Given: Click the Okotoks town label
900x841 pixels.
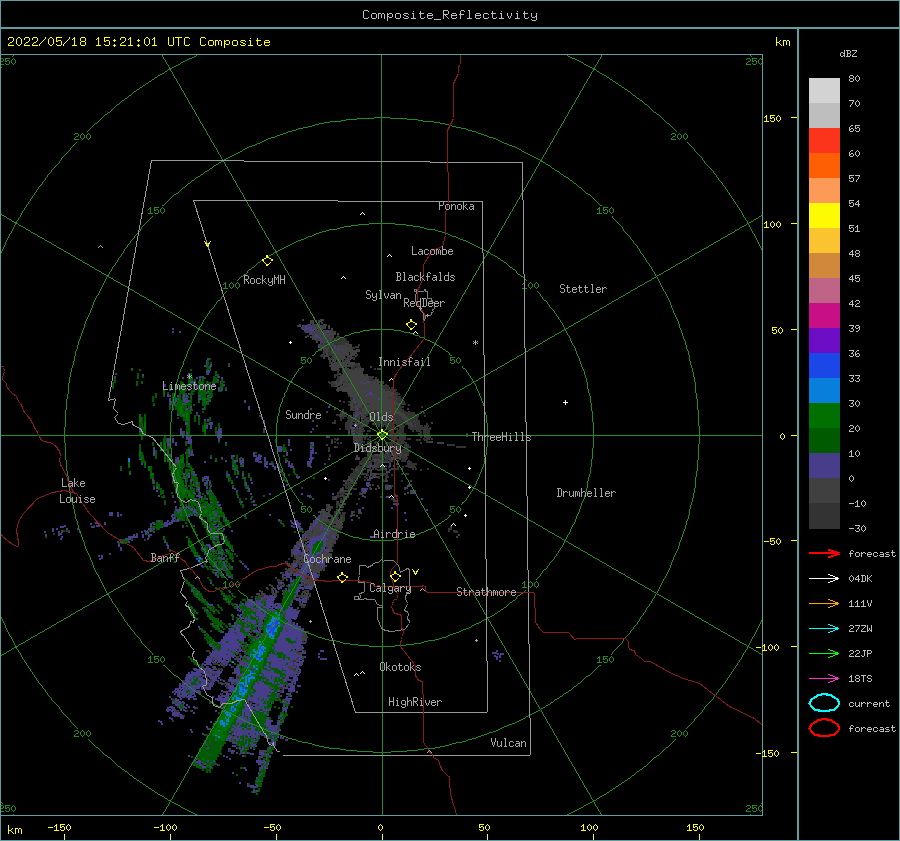Looking at the screenshot, I should coord(400,667).
